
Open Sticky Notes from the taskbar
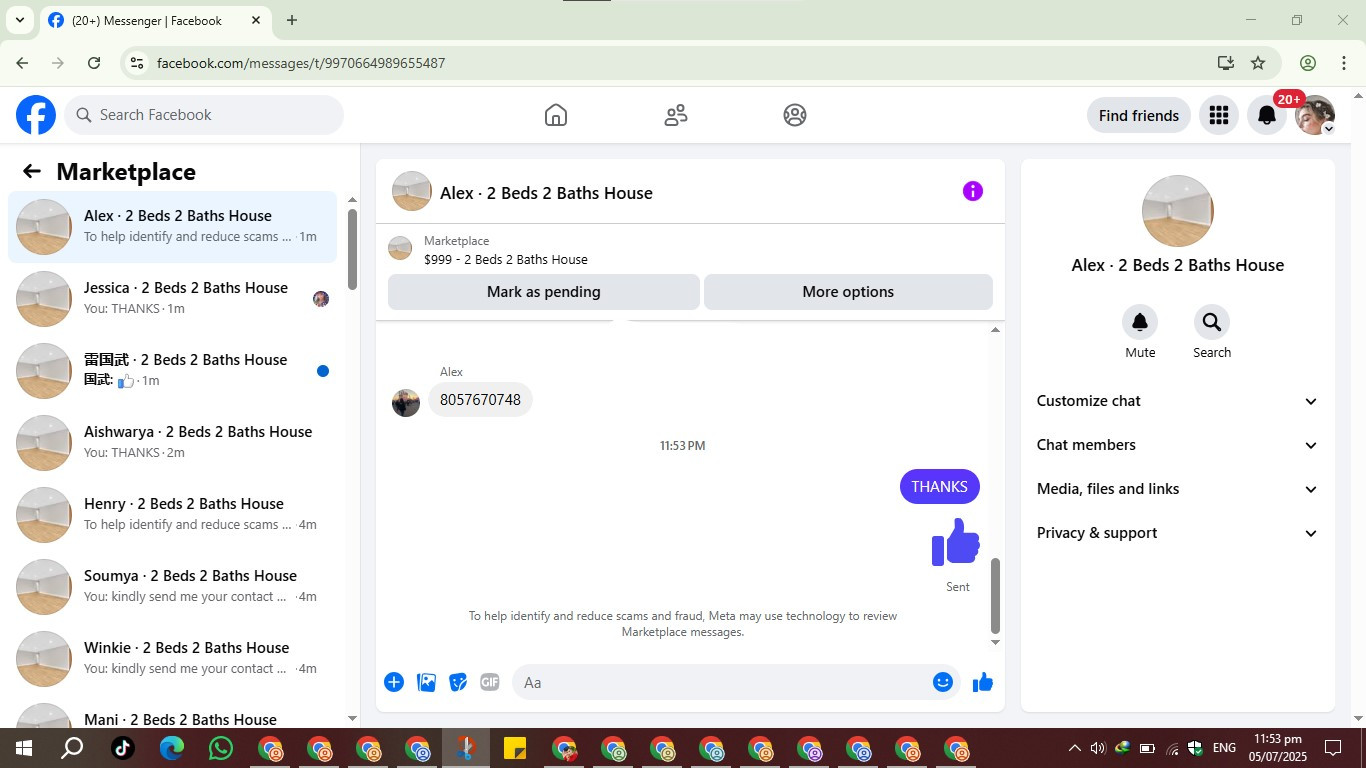coord(515,748)
